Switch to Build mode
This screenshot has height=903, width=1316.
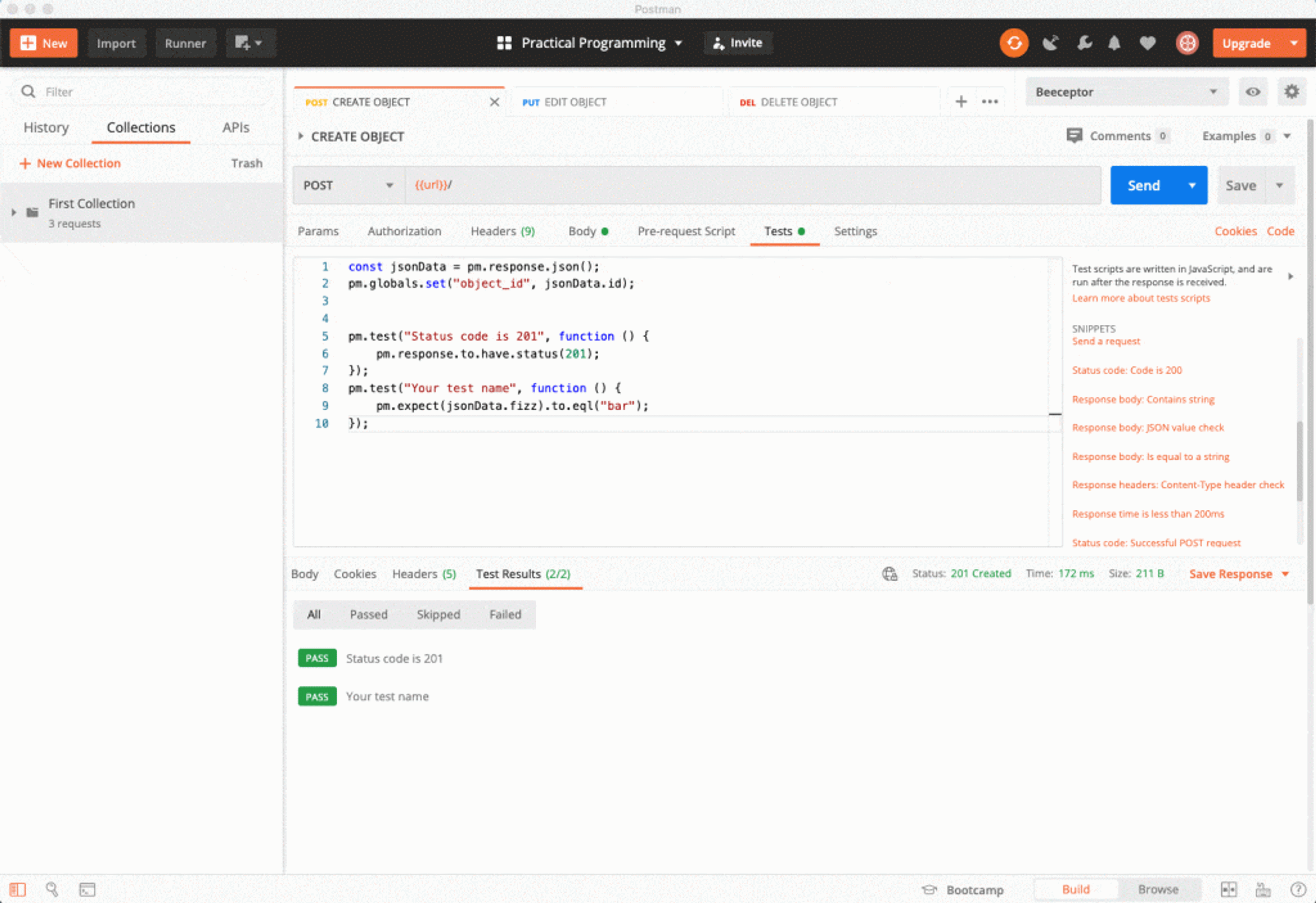[x=1075, y=889]
